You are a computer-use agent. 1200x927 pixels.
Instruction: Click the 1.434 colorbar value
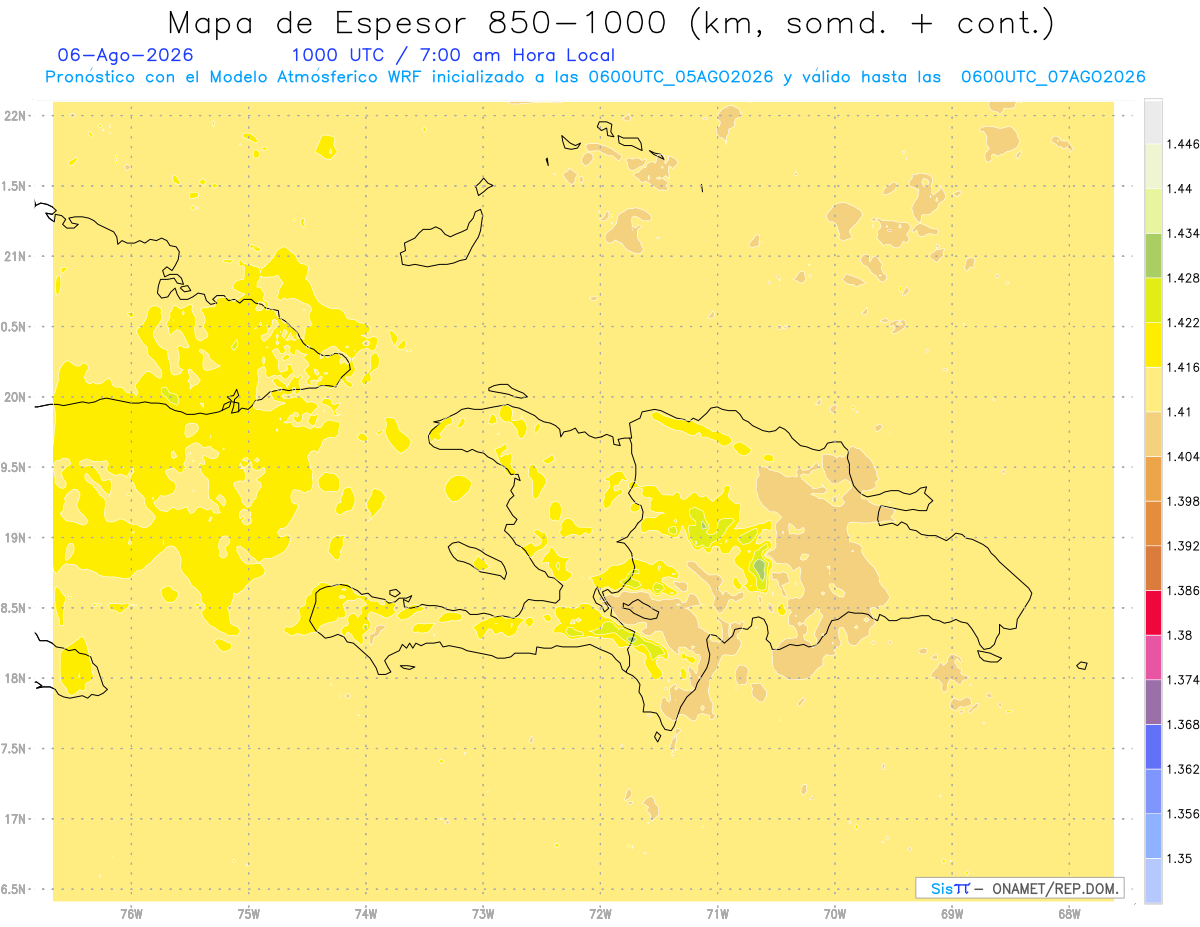pyautogui.click(x=1184, y=233)
